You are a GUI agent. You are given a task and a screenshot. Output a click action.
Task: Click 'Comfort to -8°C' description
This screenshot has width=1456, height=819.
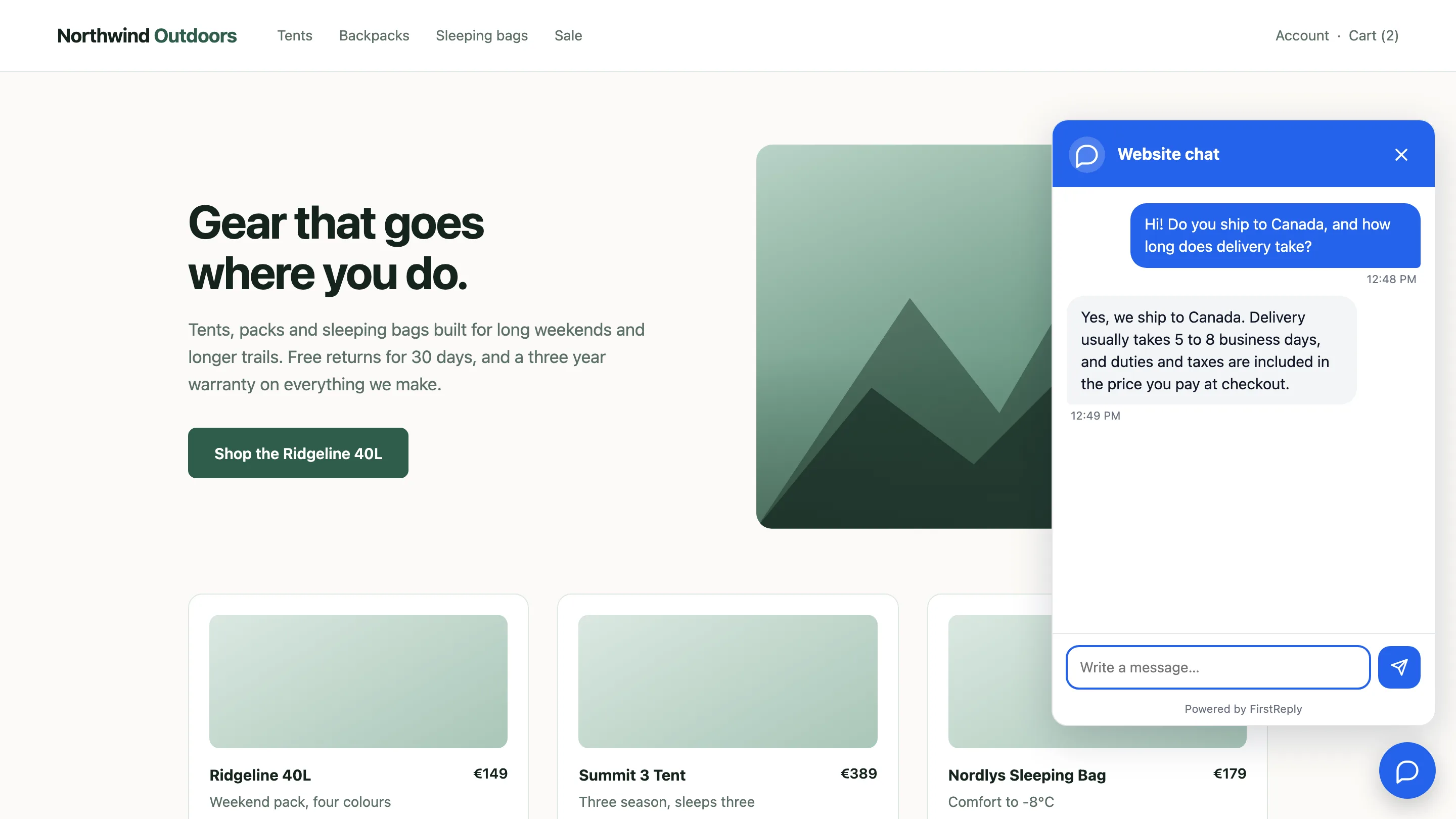pos(1000,801)
